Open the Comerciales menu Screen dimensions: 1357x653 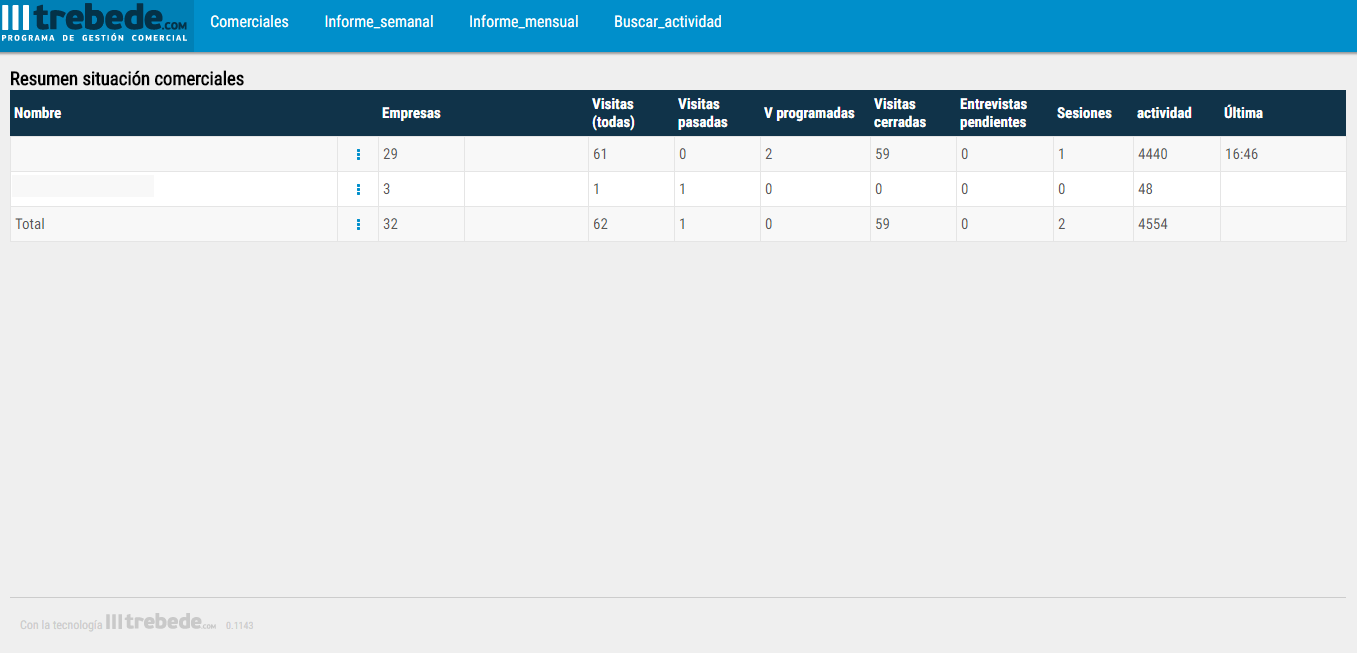(x=249, y=21)
